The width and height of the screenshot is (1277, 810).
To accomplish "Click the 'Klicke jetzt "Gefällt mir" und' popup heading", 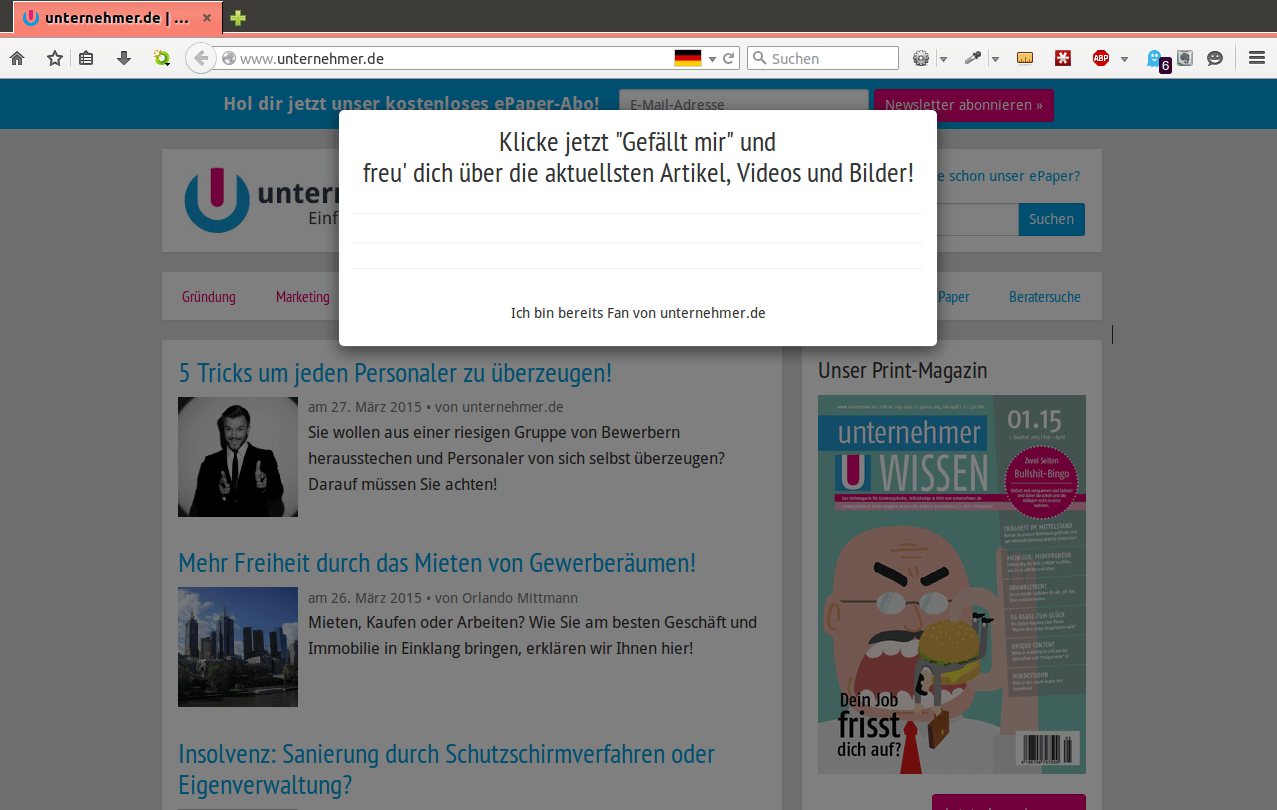I will [638, 142].
